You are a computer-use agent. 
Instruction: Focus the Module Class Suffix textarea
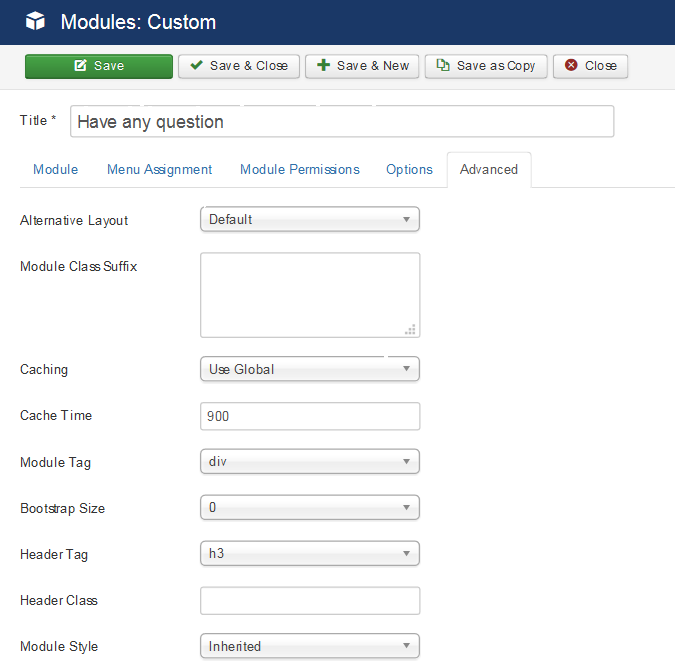coord(310,295)
